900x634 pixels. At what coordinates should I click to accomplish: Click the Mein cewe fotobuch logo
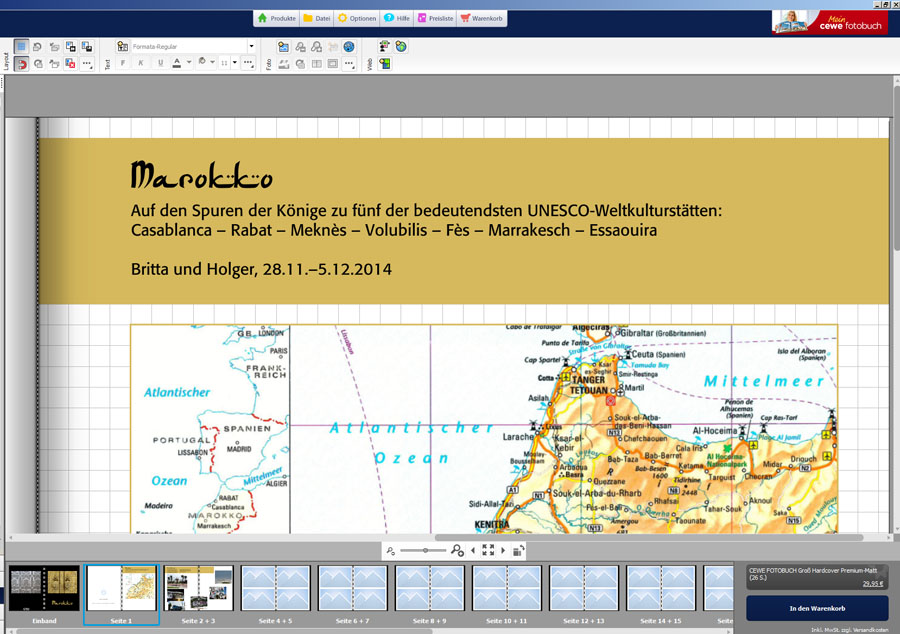point(830,22)
